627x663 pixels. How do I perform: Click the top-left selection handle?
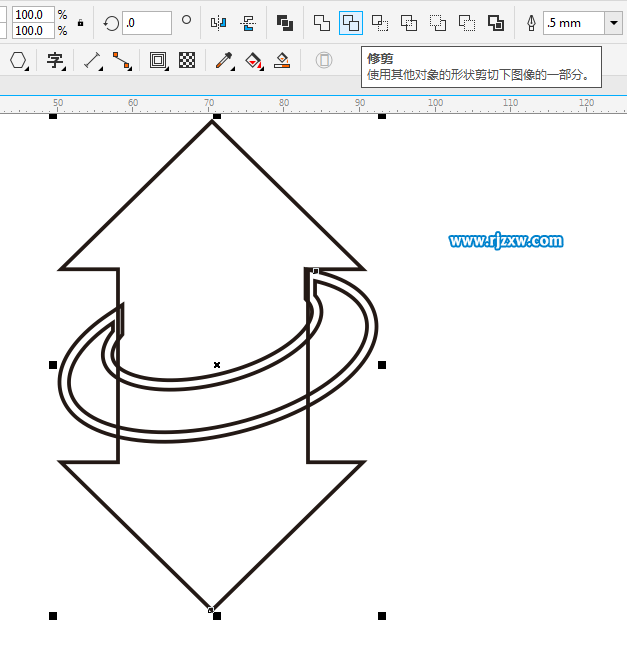pyautogui.click(x=53, y=116)
